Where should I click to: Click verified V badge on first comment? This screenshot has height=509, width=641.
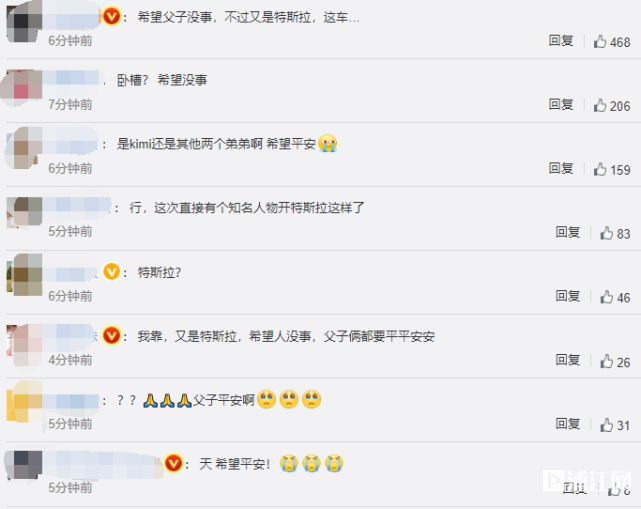[x=111, y=17]
